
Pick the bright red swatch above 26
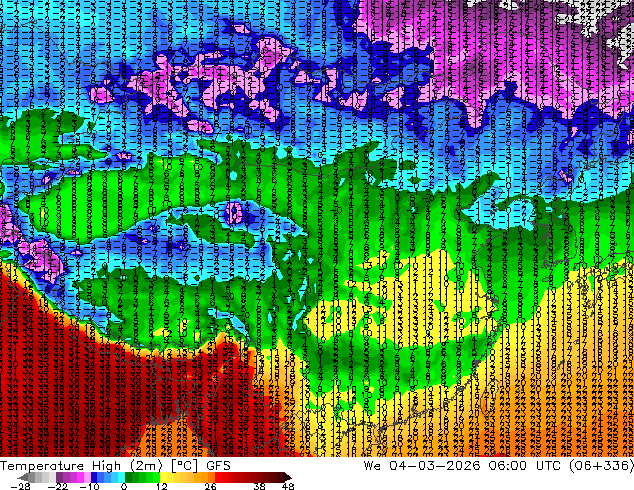click(218, 477)
